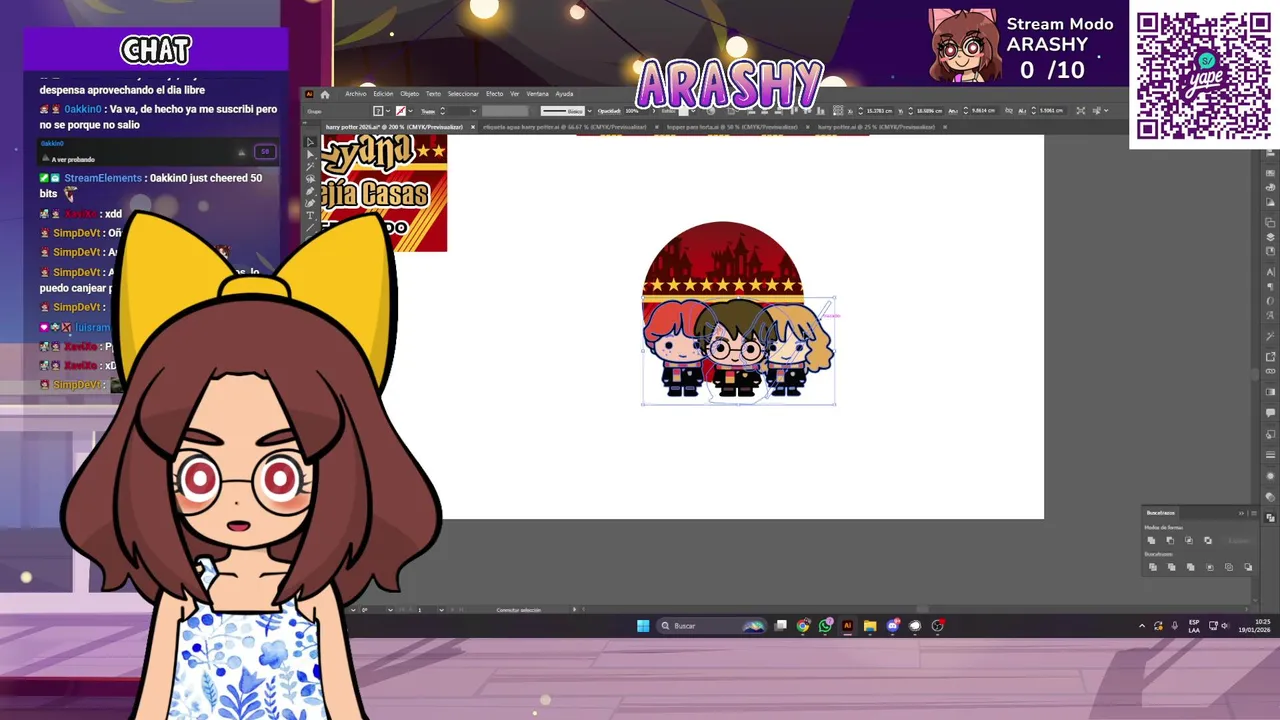Show hidden system tray icons
Viewport: 1280px width, 720px height.
[x=1142, y=626]
